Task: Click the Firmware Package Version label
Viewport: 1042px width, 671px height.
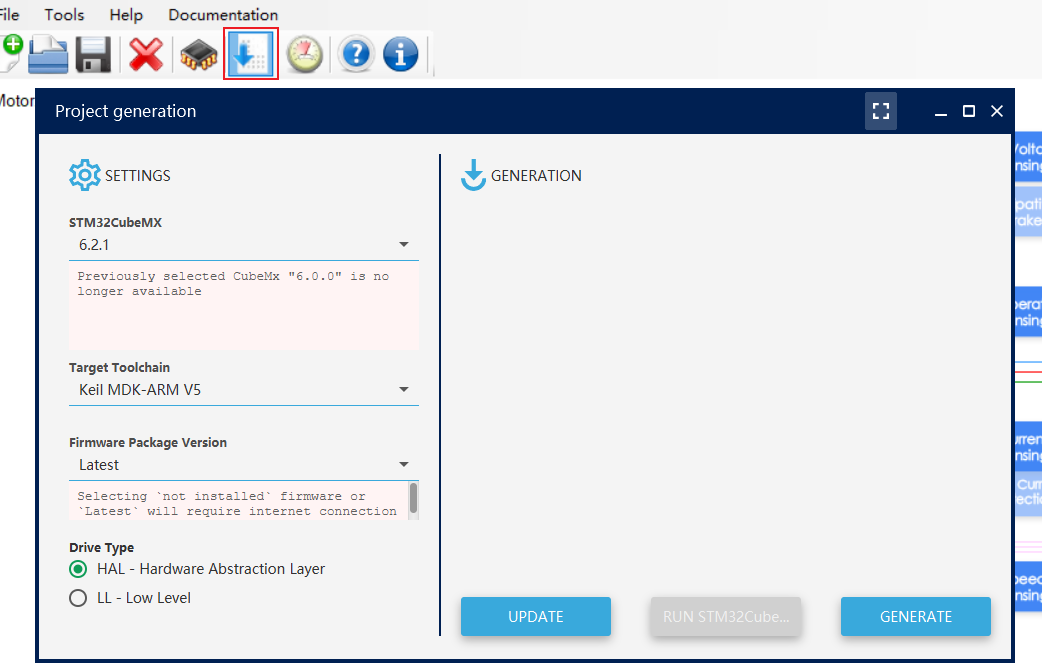Action: (x=148, y=442)
